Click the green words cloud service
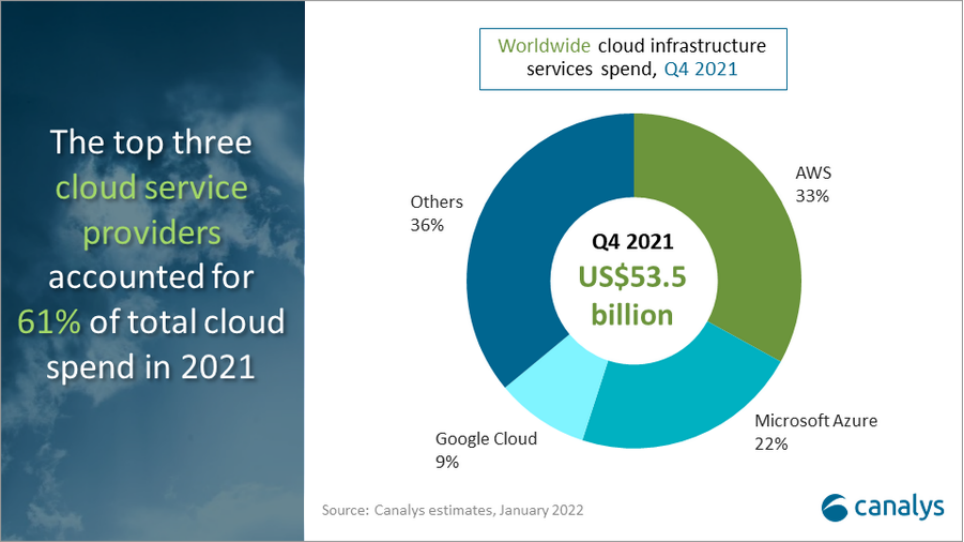 pos(151,187)
